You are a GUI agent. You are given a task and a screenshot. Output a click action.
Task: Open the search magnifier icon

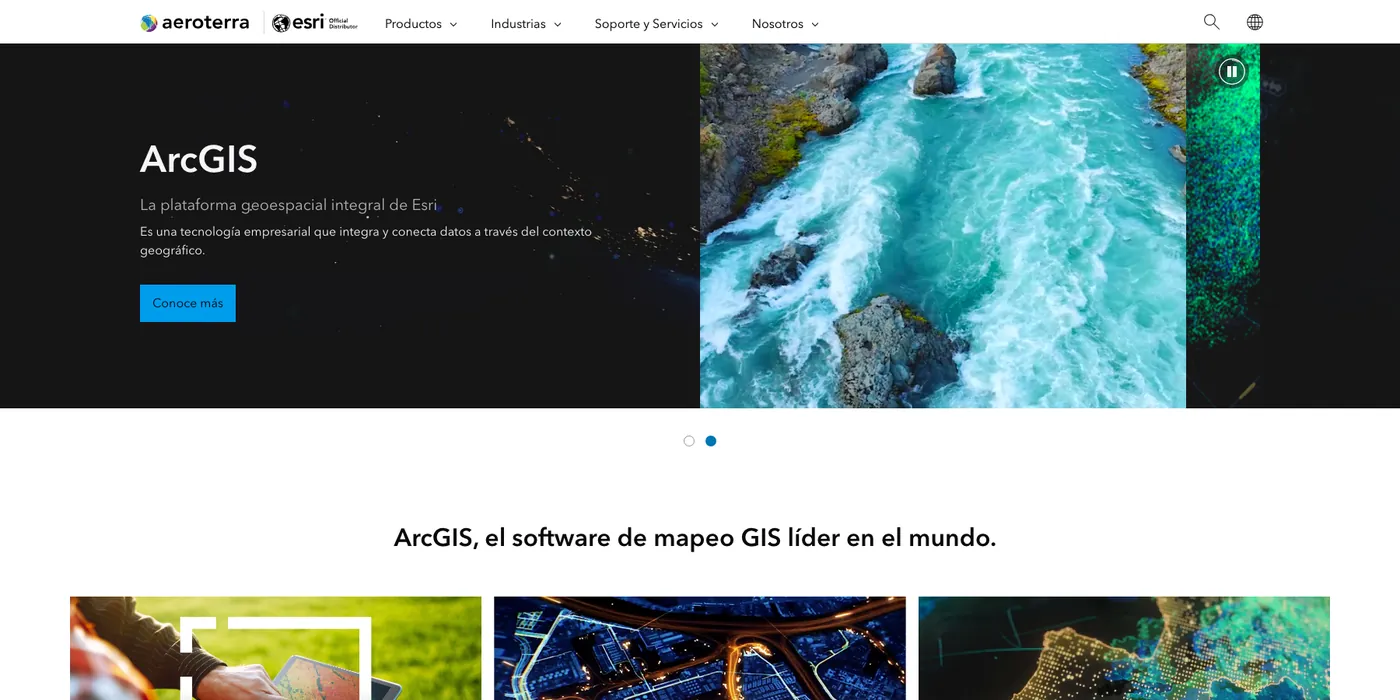click(1211, 22)
